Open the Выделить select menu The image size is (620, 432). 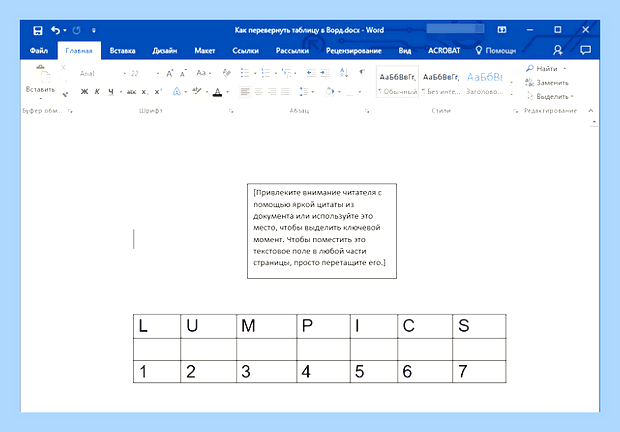point(550,96)
